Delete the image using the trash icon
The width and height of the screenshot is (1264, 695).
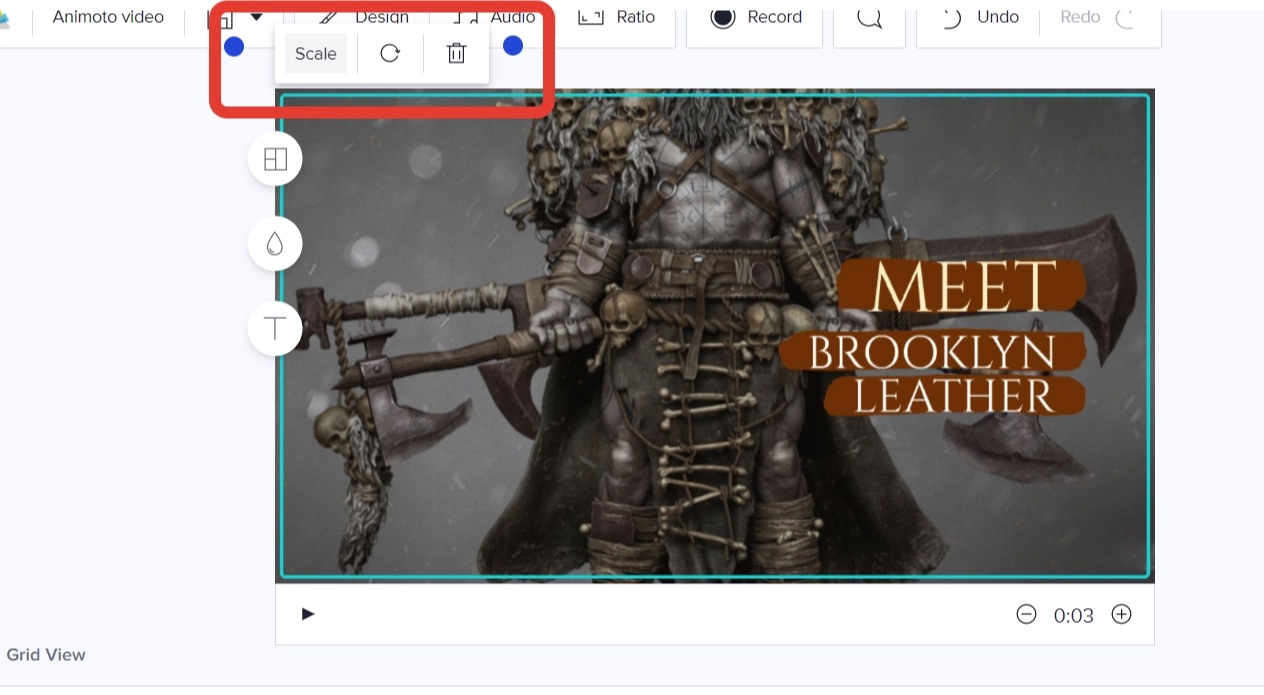pos(456,54)
